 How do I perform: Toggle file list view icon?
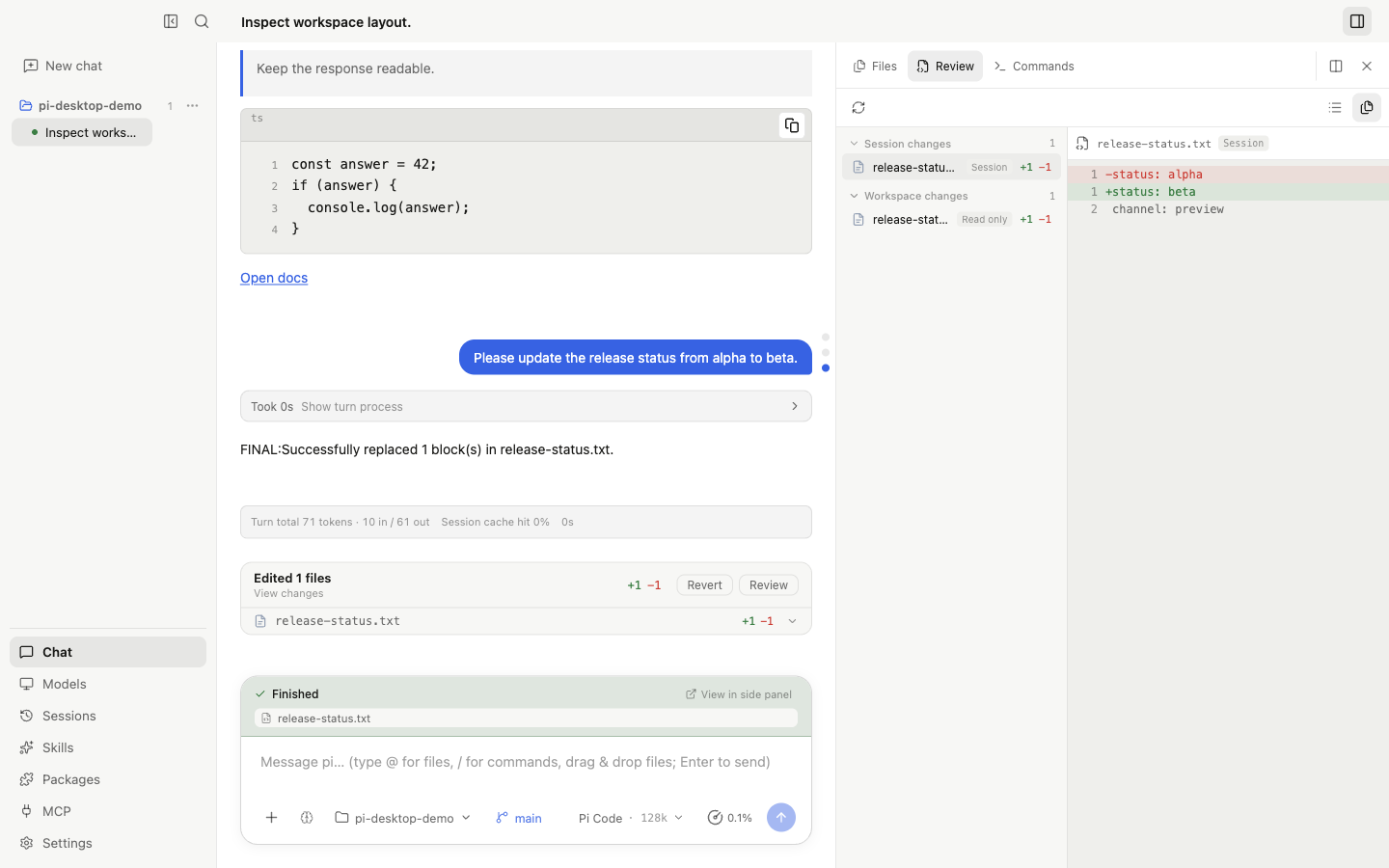point(1335,108)
